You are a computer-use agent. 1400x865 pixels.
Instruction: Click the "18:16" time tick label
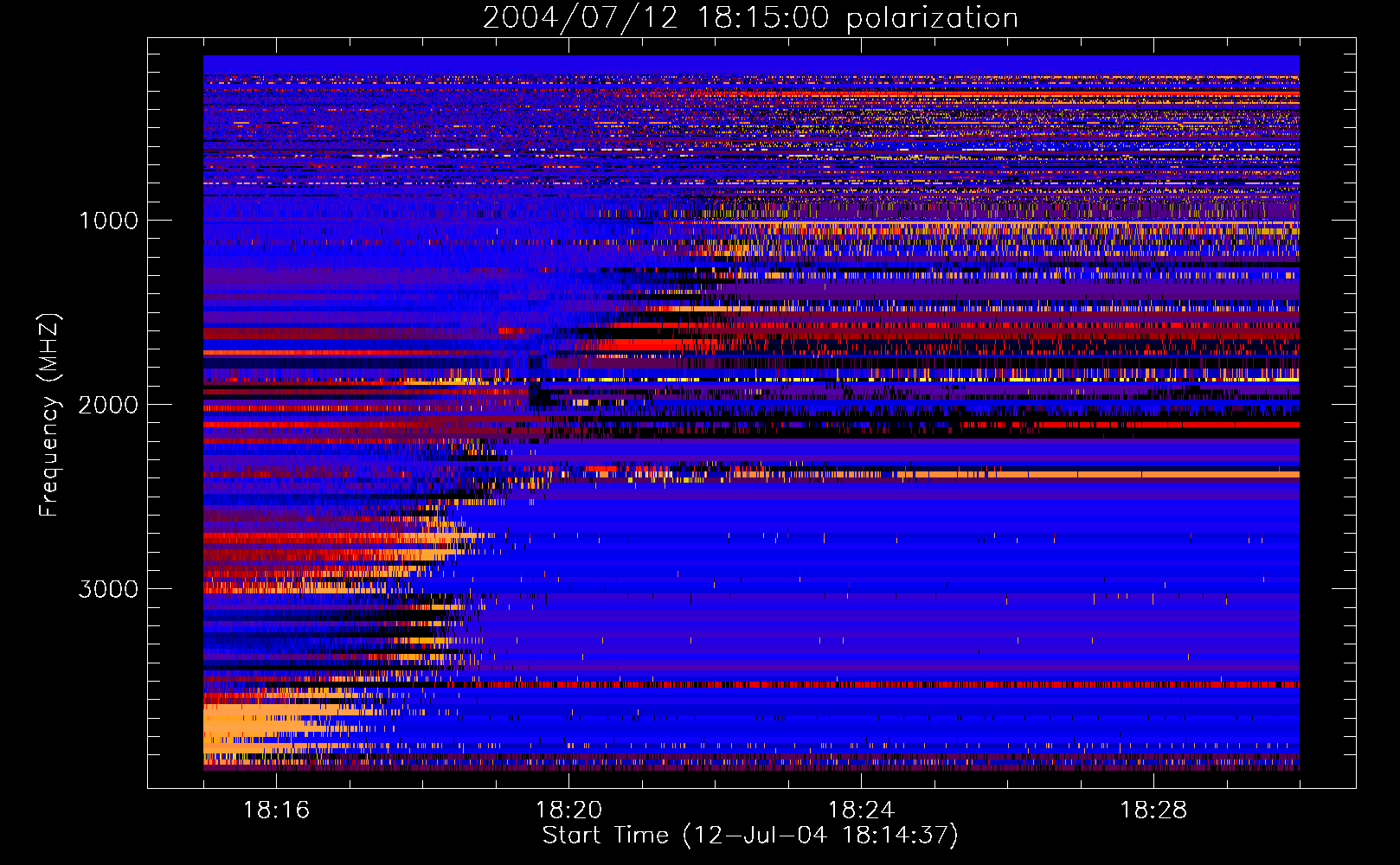point(276,810)
